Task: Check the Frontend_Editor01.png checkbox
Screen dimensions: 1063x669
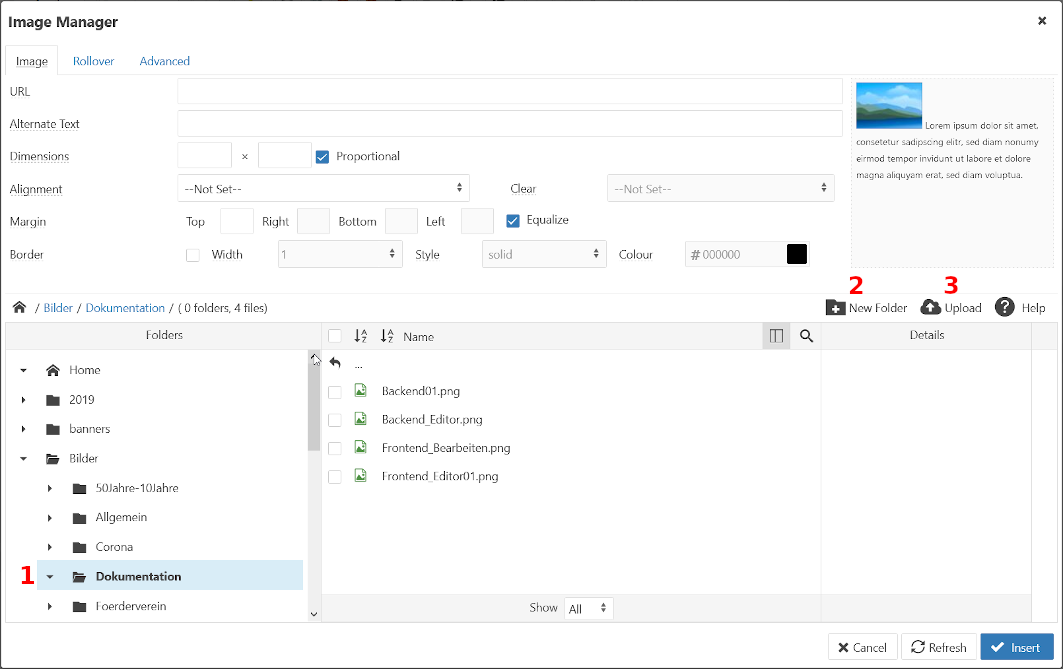Action: pyautogui.click(x=335, y=477)
